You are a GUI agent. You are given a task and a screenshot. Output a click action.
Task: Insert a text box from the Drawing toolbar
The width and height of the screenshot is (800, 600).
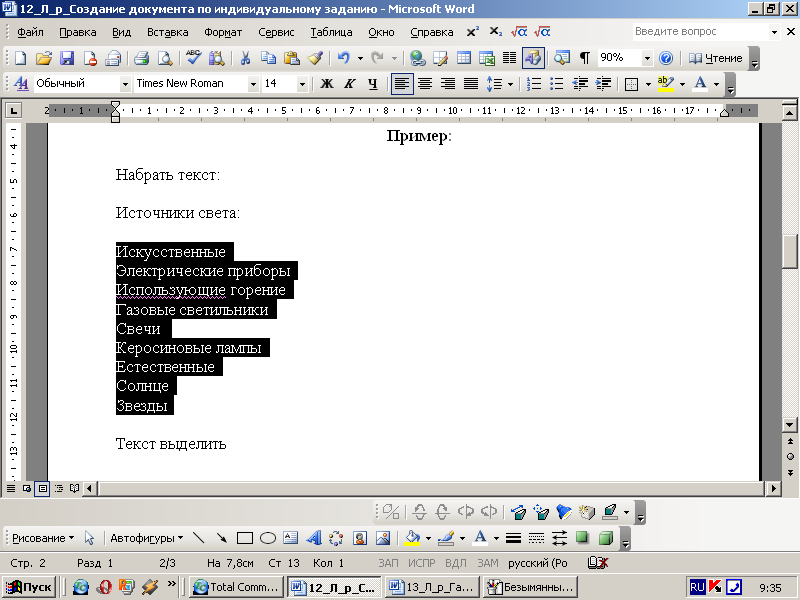291,538
